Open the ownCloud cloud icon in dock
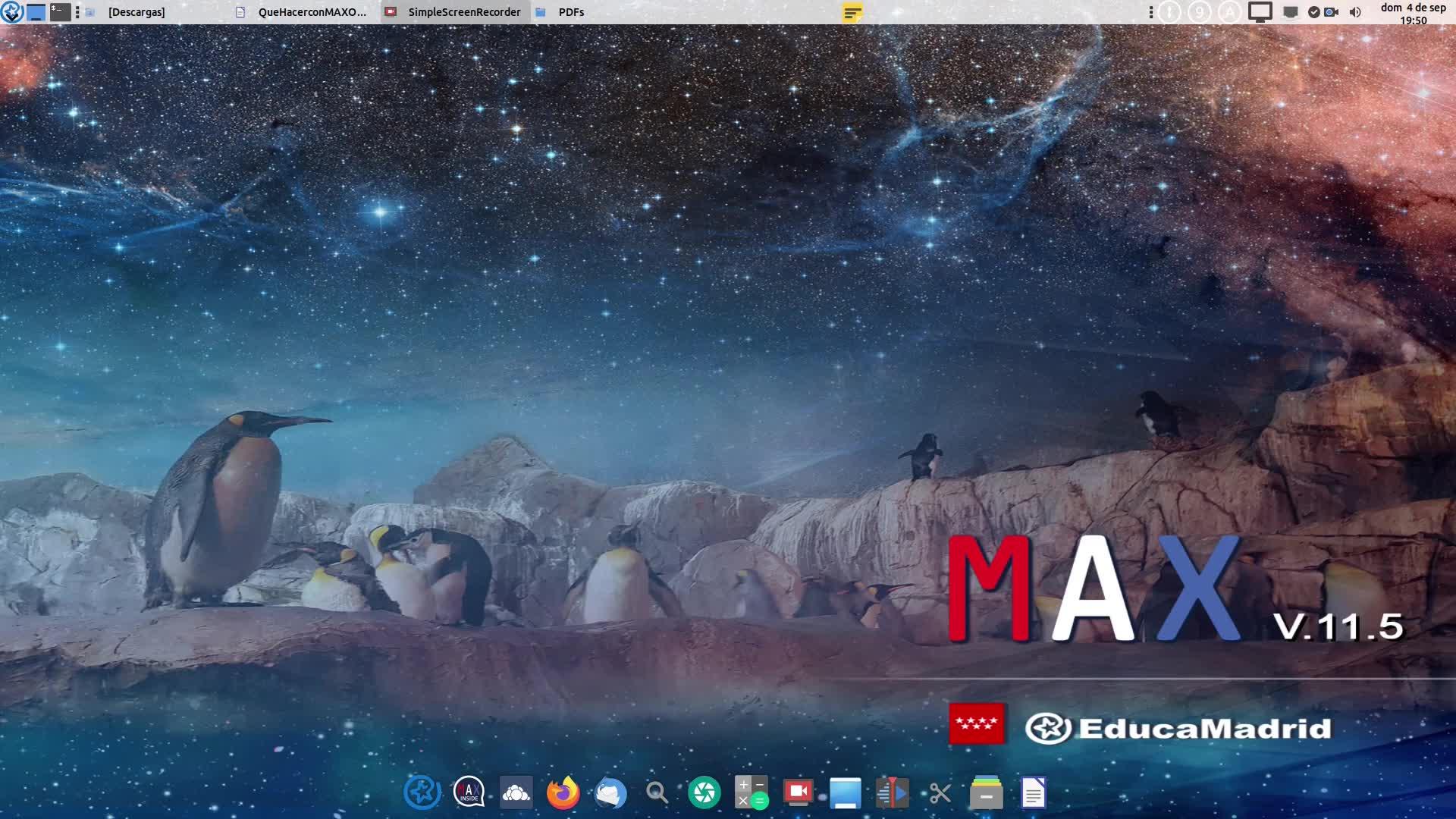The width and height of the screenshot is (1456, 819). coord(516,793)
